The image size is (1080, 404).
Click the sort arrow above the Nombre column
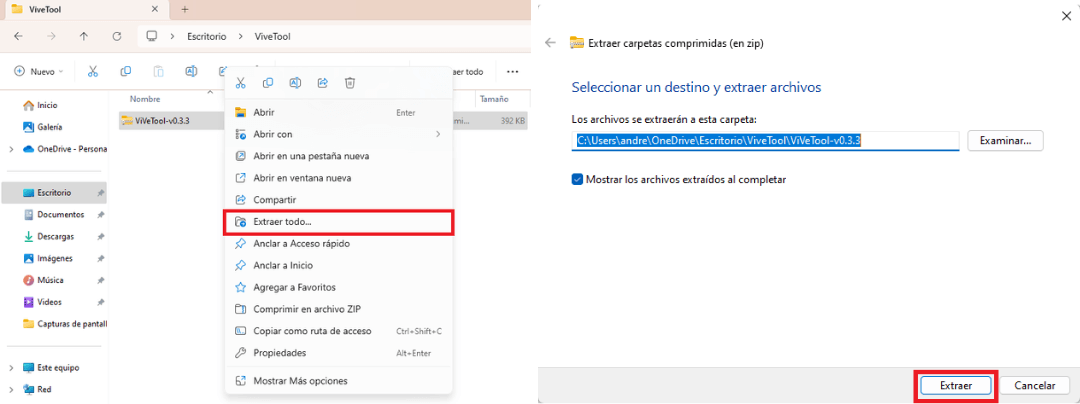[x=210, y=91]
